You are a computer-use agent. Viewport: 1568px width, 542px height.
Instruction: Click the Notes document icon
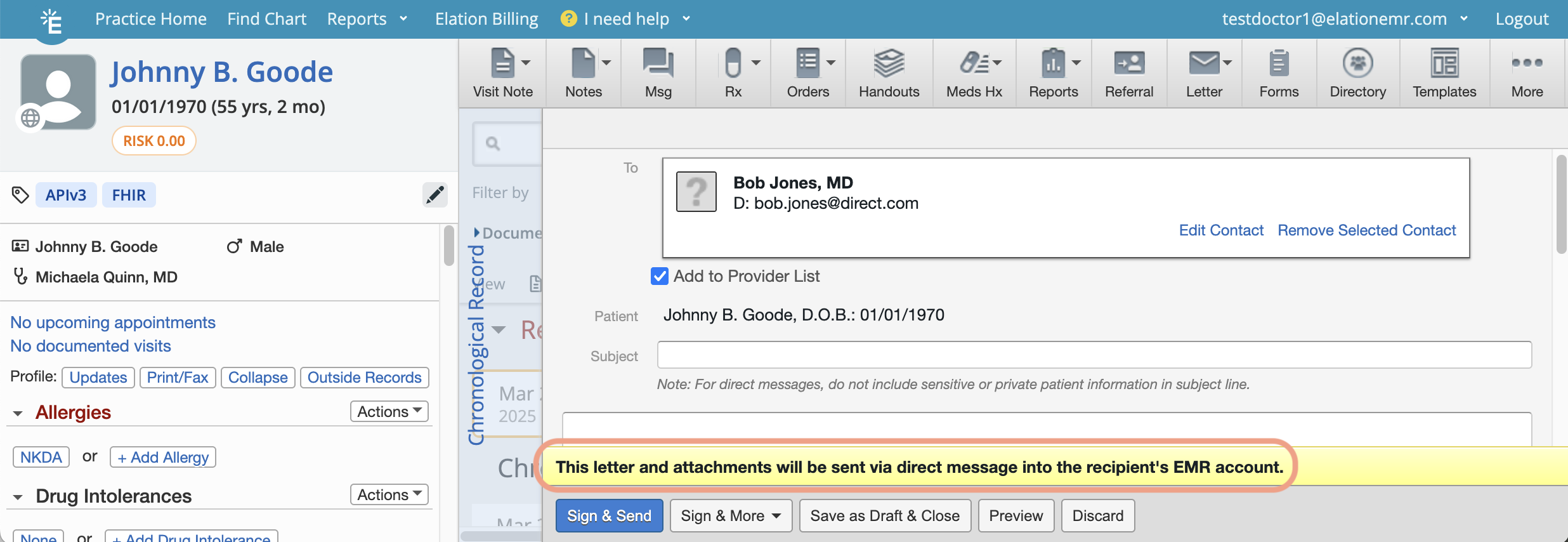tap(583, 63)
